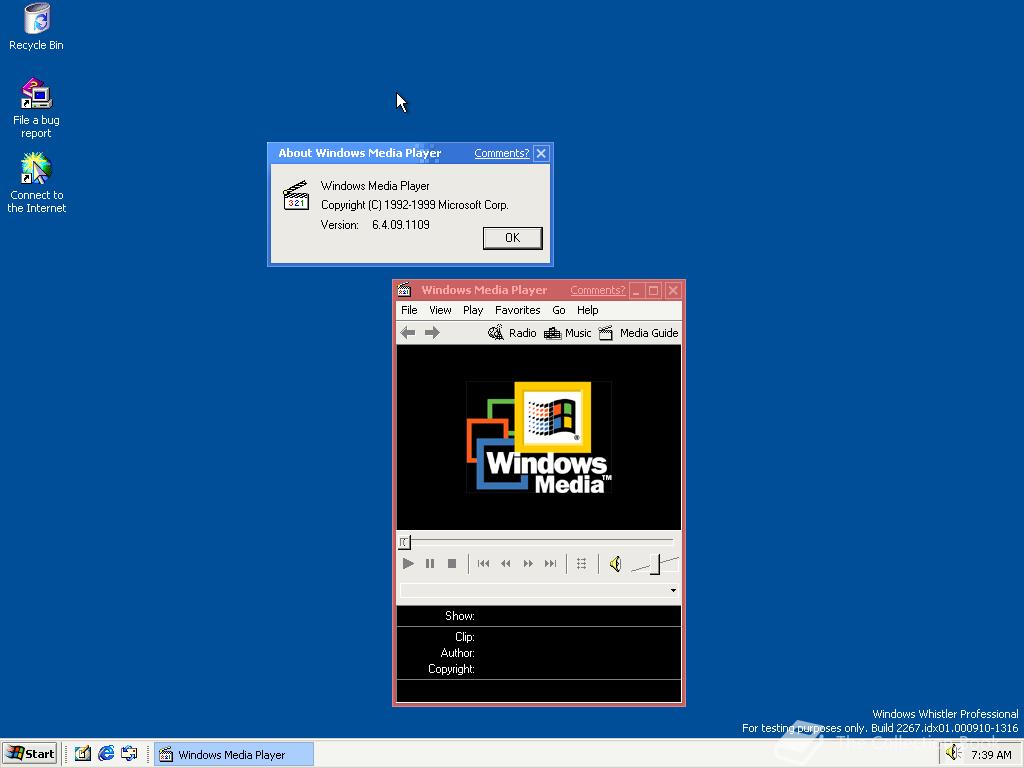Click the Preview playlist button
The height and width of the screenshot is (768, 1024).
[581, 564]
